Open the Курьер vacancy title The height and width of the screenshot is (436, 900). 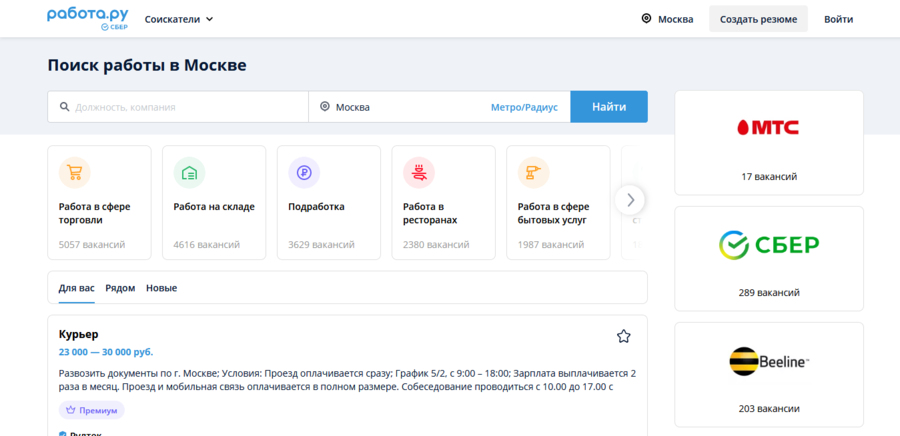coord(79,334)
